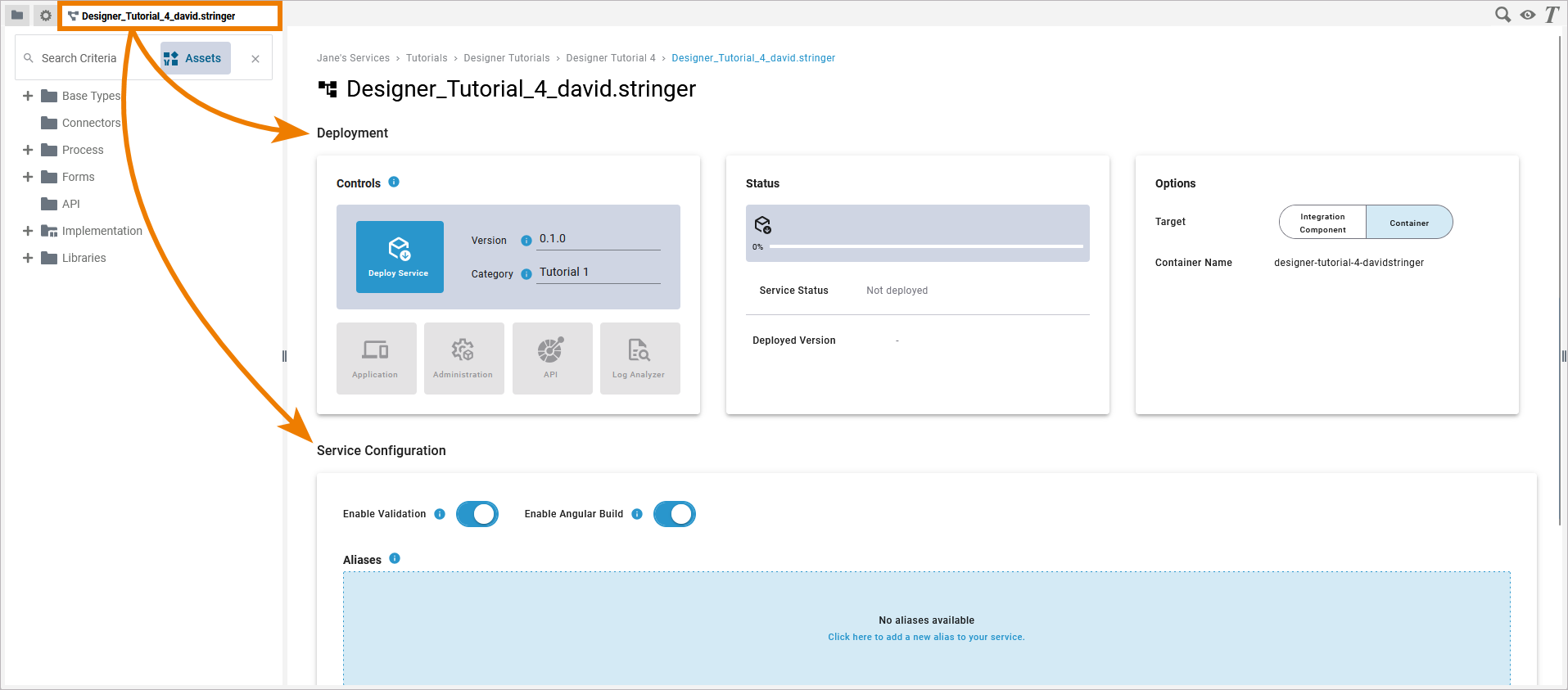Click the Search Criteria field
The image size is (1568, 690).
pos(79,58)
